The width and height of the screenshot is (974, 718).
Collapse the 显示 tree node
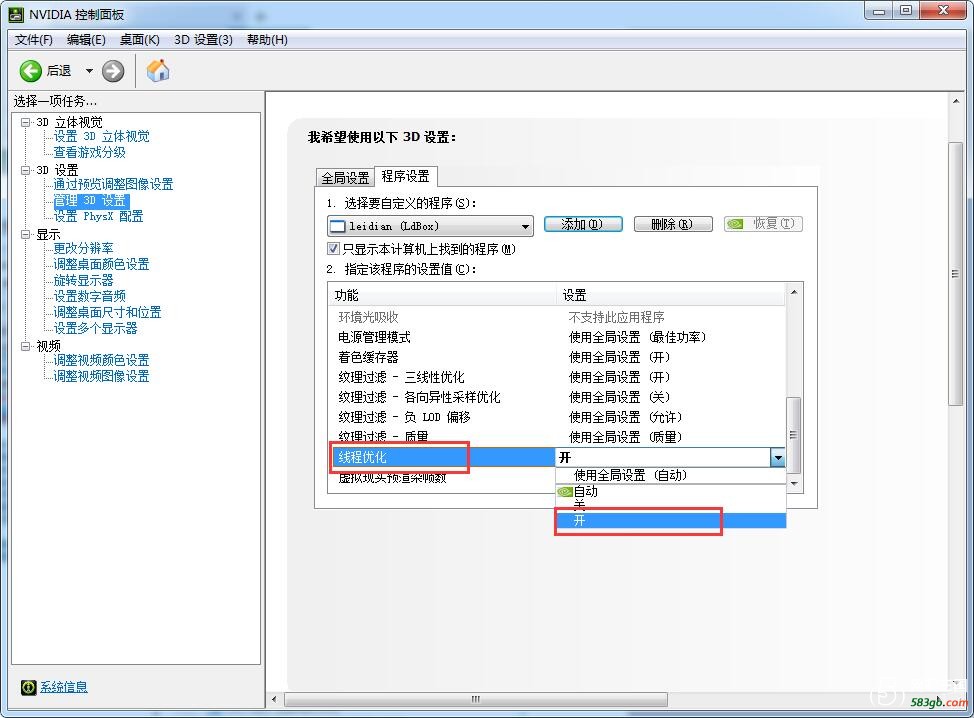tap(25, 235)
